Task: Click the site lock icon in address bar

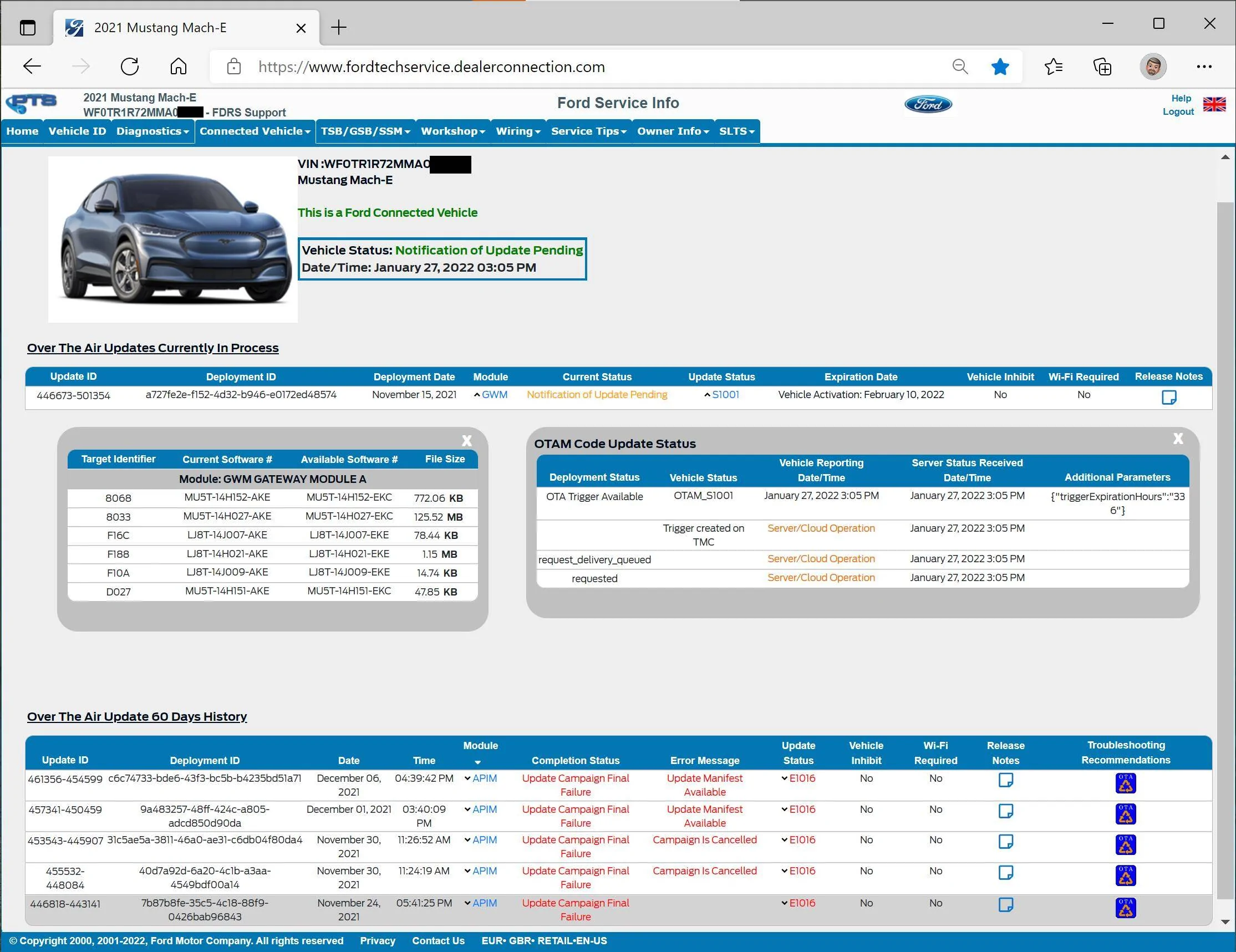Action: [x=234, y=67]
